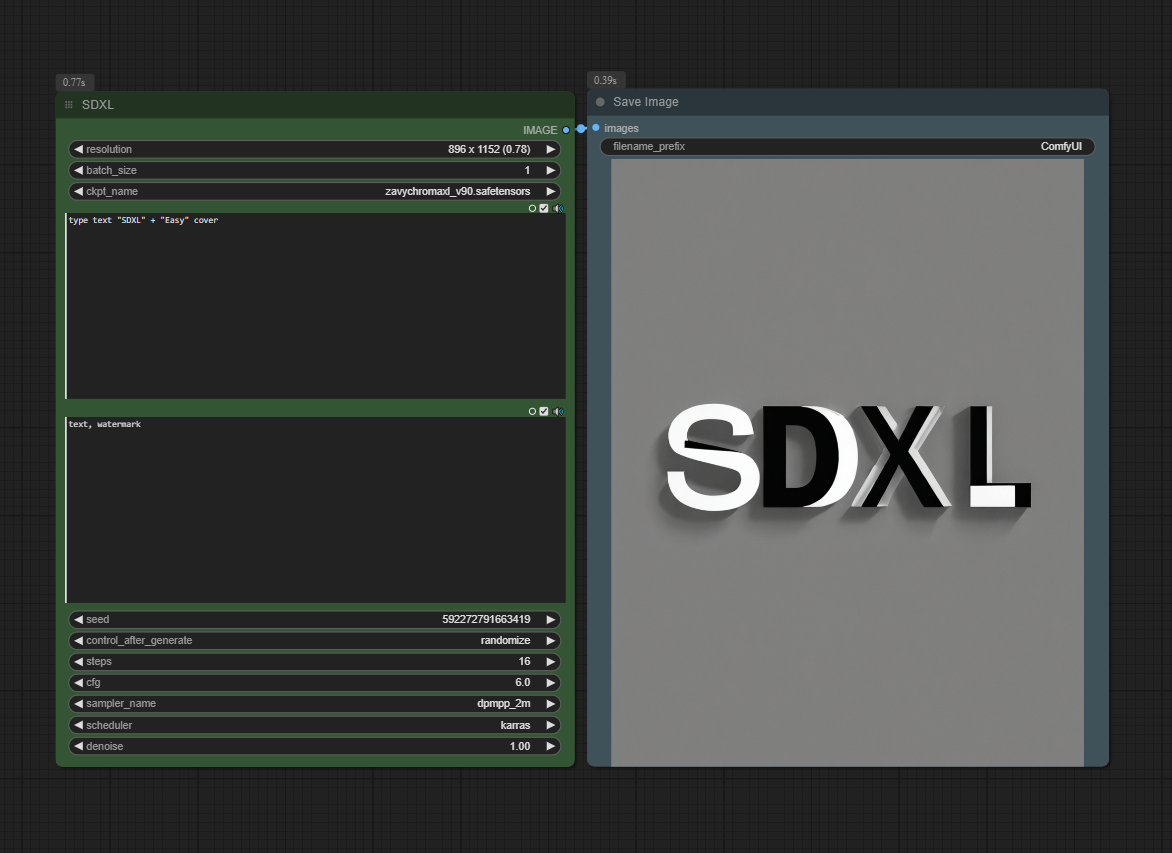Click the scheduler right arrow
This screenshot has height=853, width=1172.
click(x=551, y=725)
